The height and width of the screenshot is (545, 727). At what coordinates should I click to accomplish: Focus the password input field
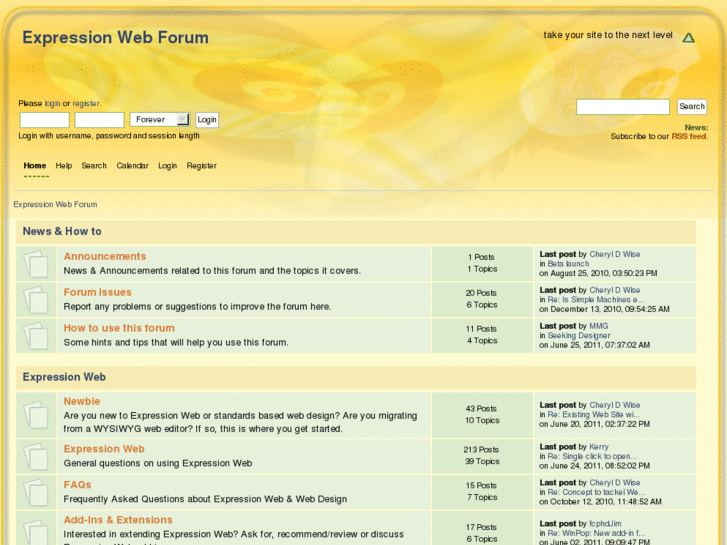tap(99, 120)
